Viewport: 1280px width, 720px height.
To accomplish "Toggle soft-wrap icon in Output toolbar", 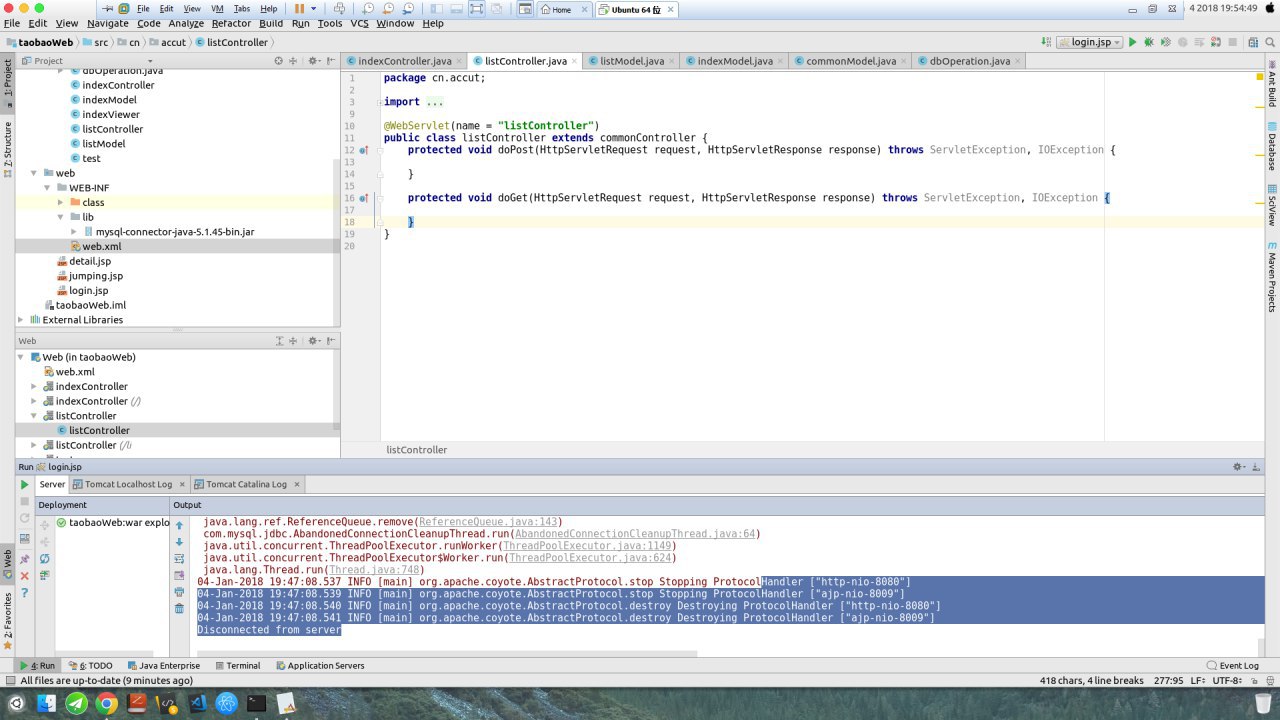I will coord(179,558).
